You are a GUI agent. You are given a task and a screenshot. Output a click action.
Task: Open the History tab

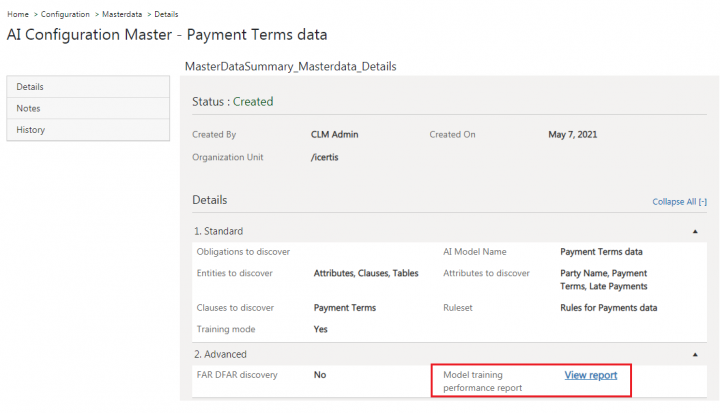pyautogui.click(x=31, y=130)
